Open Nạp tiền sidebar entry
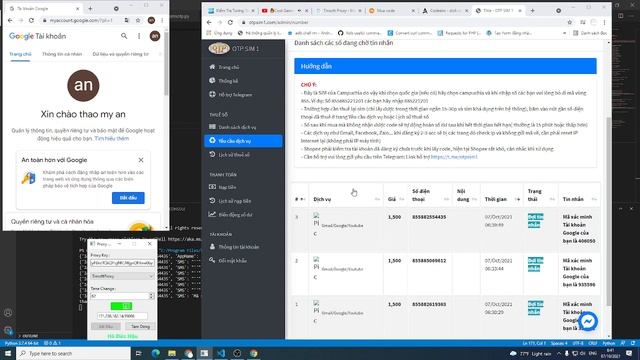 [227, 187]
